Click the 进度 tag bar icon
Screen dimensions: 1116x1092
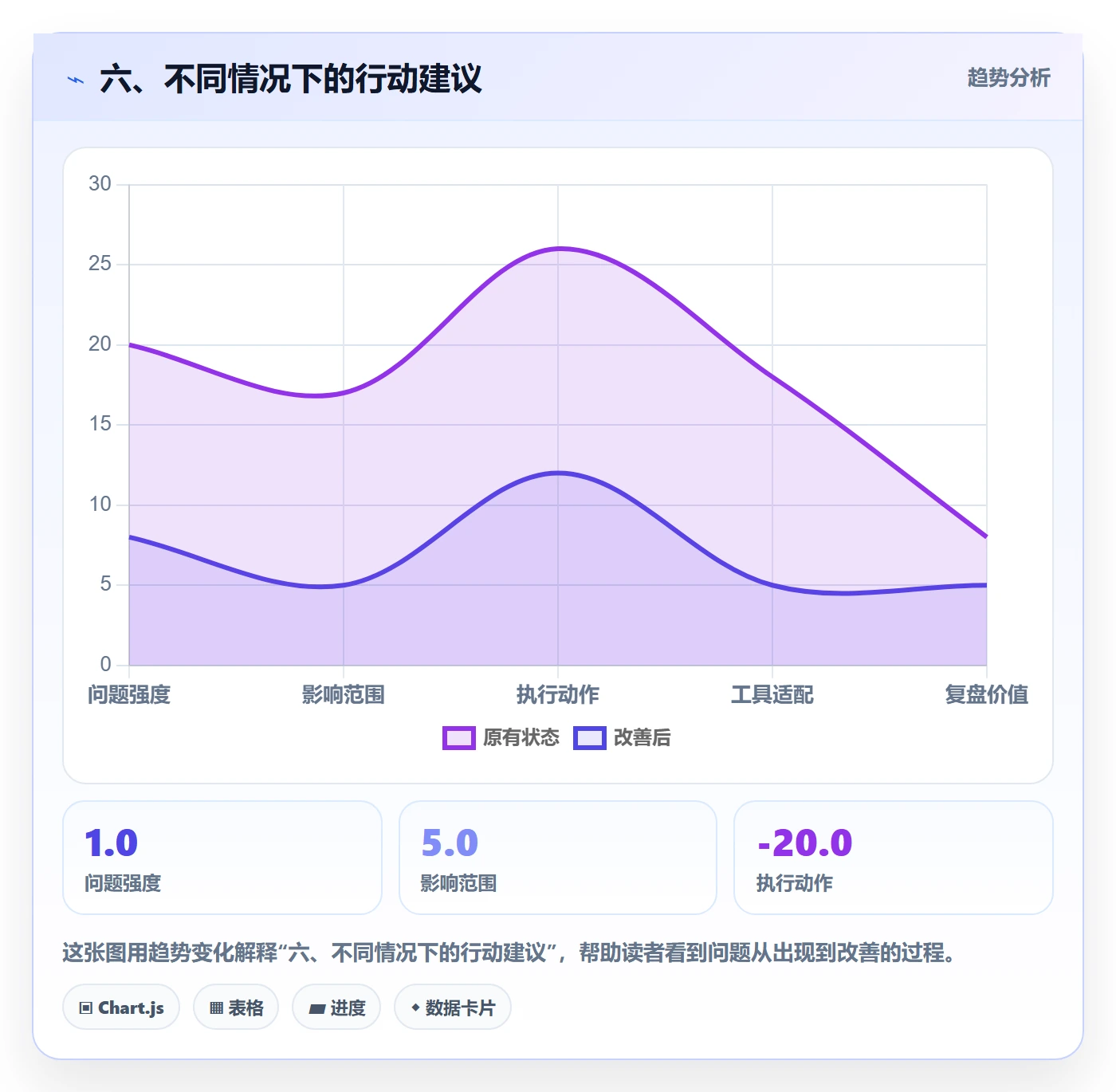[x=316, y=1009]
